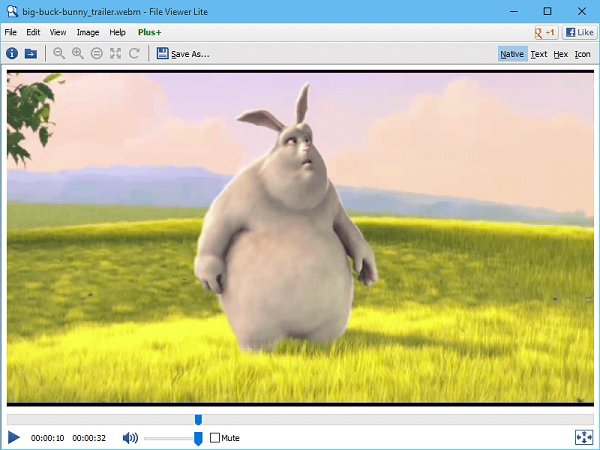Switch to Text view

pos(539,54)
